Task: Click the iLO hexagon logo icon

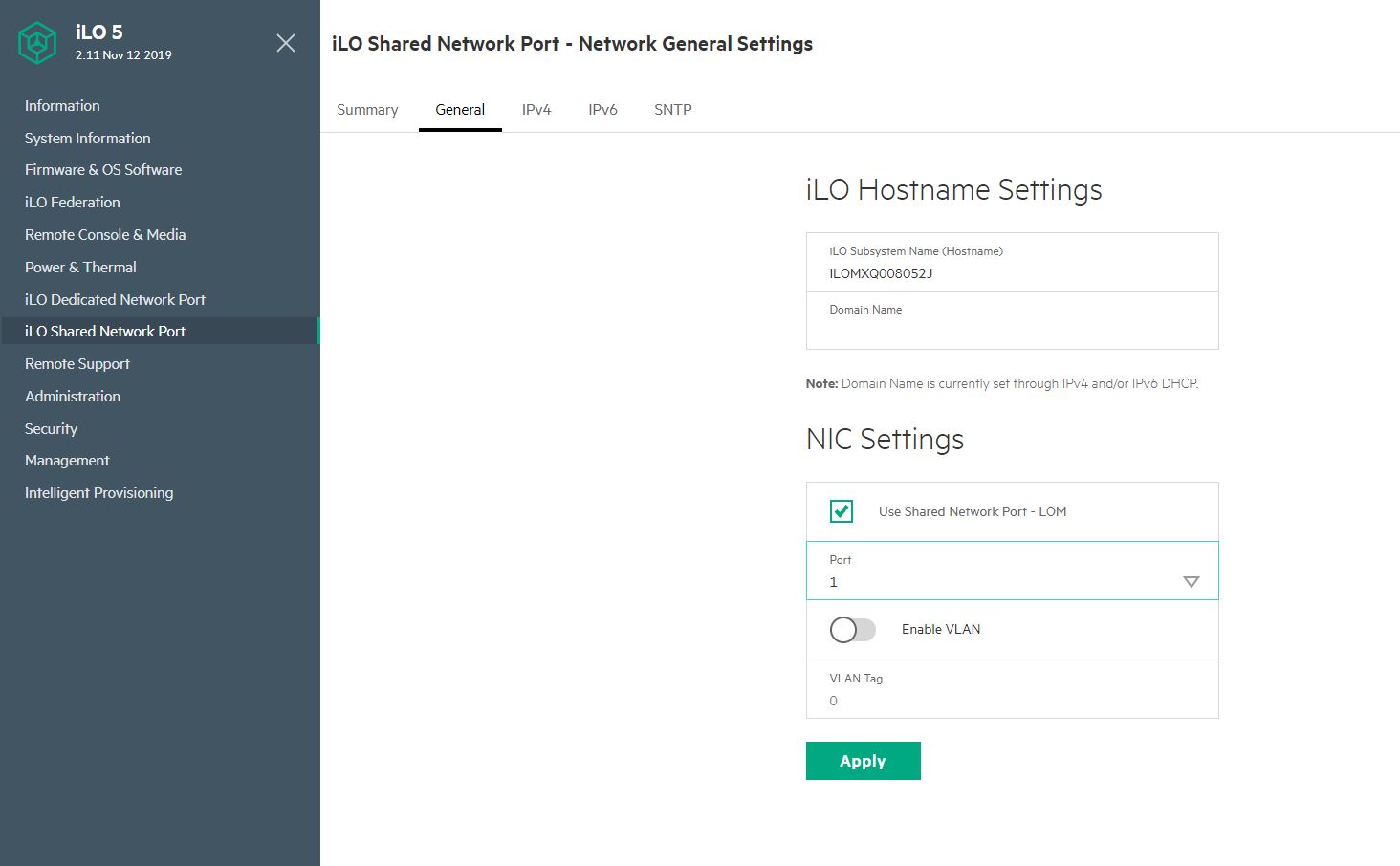Action: point(37,43)
